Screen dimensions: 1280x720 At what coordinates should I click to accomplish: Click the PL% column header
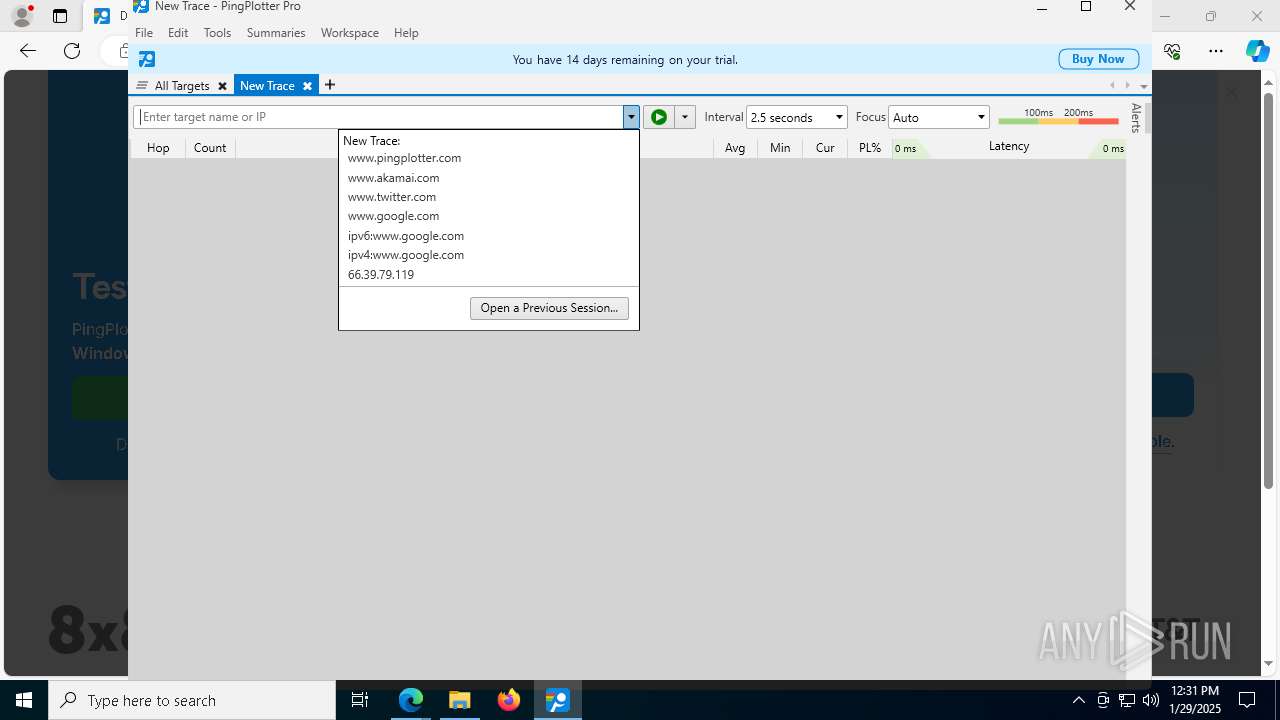click(x=870, y=148)
